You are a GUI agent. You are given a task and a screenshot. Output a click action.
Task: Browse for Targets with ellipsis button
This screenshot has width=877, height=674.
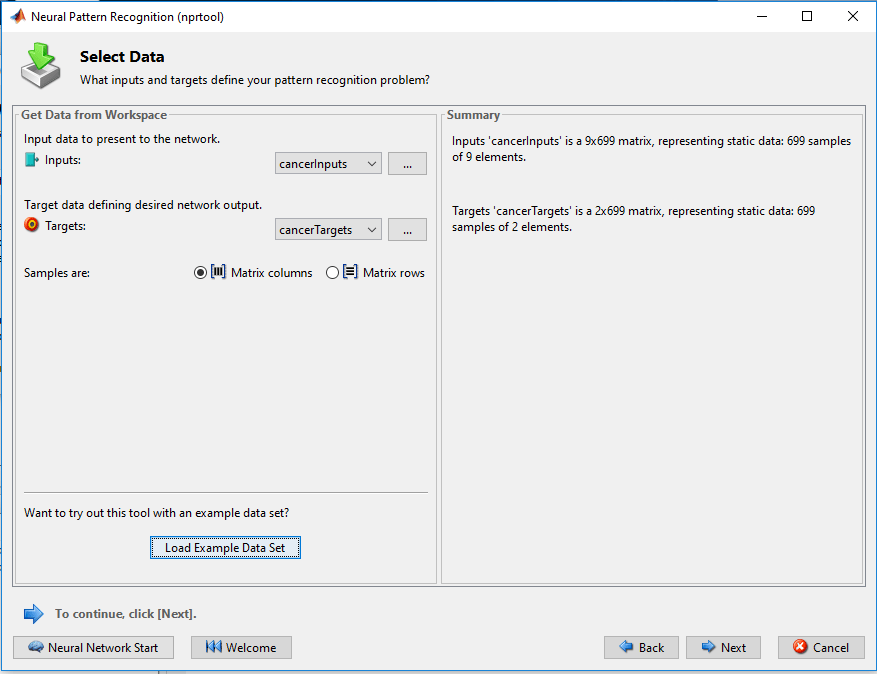407,229
